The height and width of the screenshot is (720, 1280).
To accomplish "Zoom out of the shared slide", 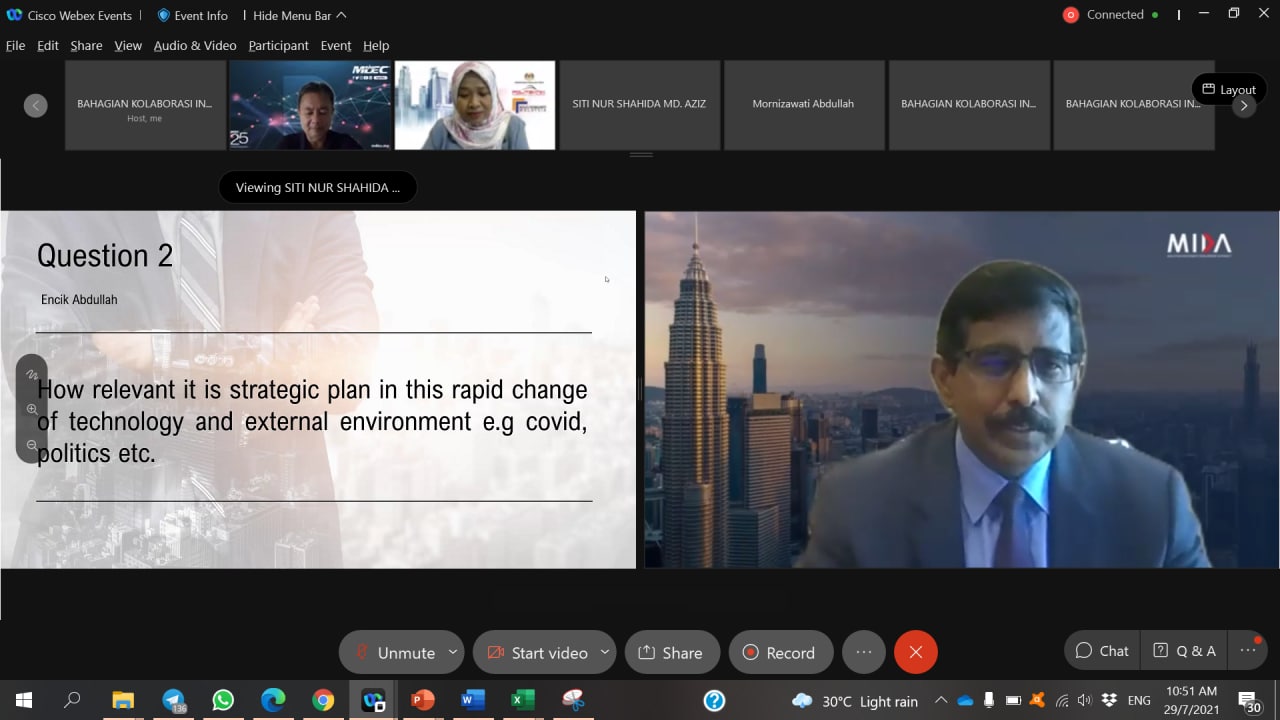I will pyautogui.click(x=32, y=444).
